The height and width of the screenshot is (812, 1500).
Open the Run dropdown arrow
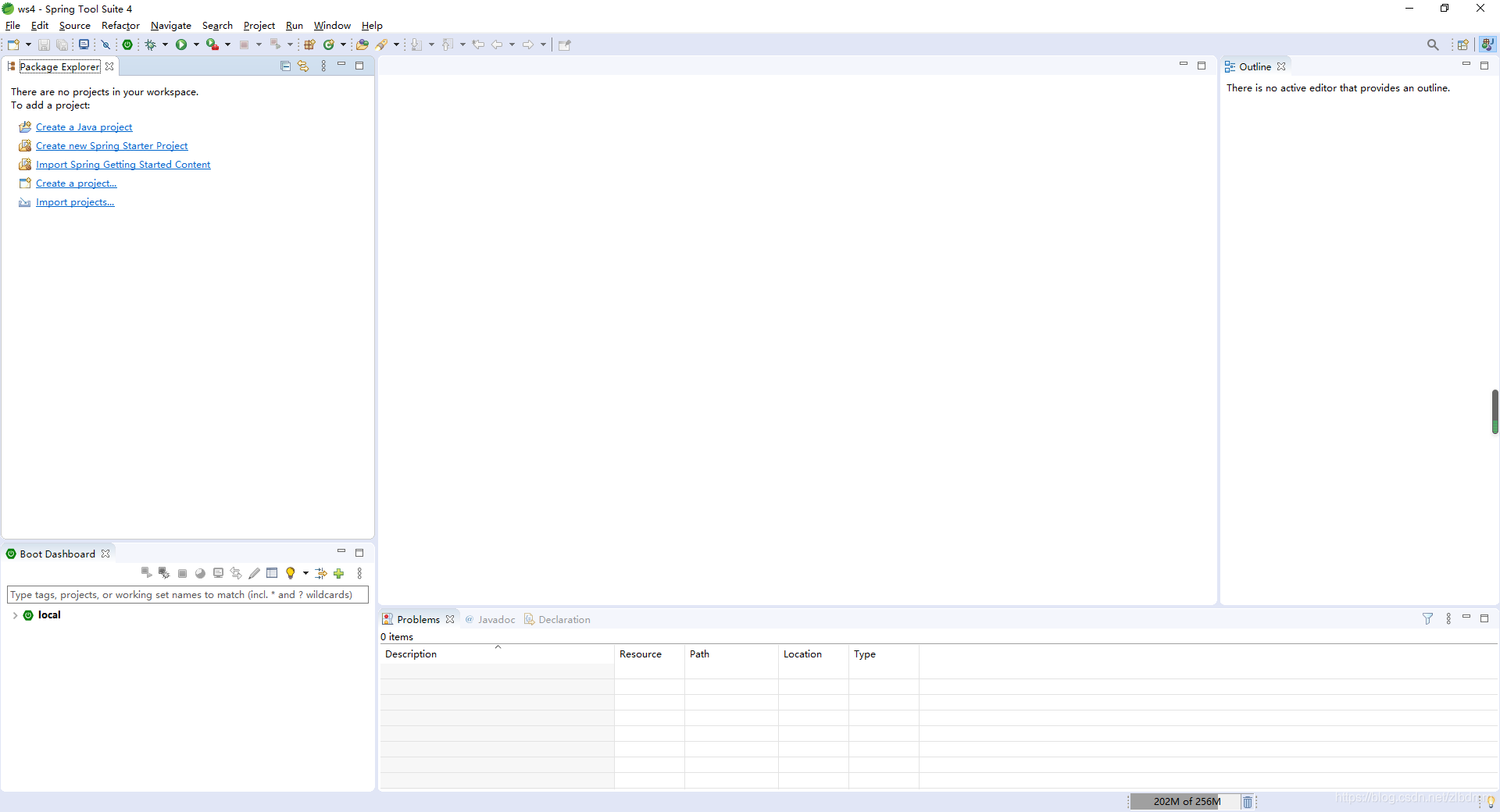click(x=196, y=45)
